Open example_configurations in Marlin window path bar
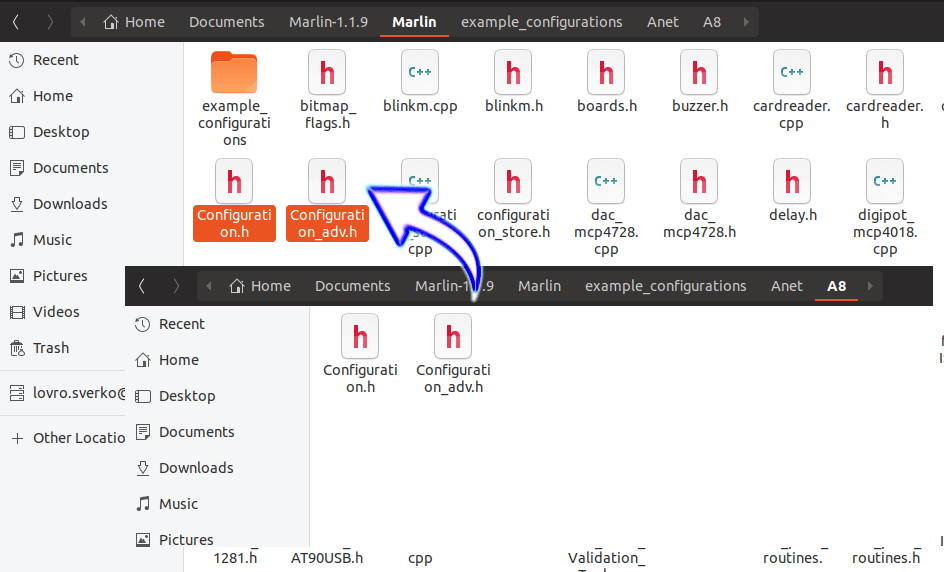 pos(541,22)
